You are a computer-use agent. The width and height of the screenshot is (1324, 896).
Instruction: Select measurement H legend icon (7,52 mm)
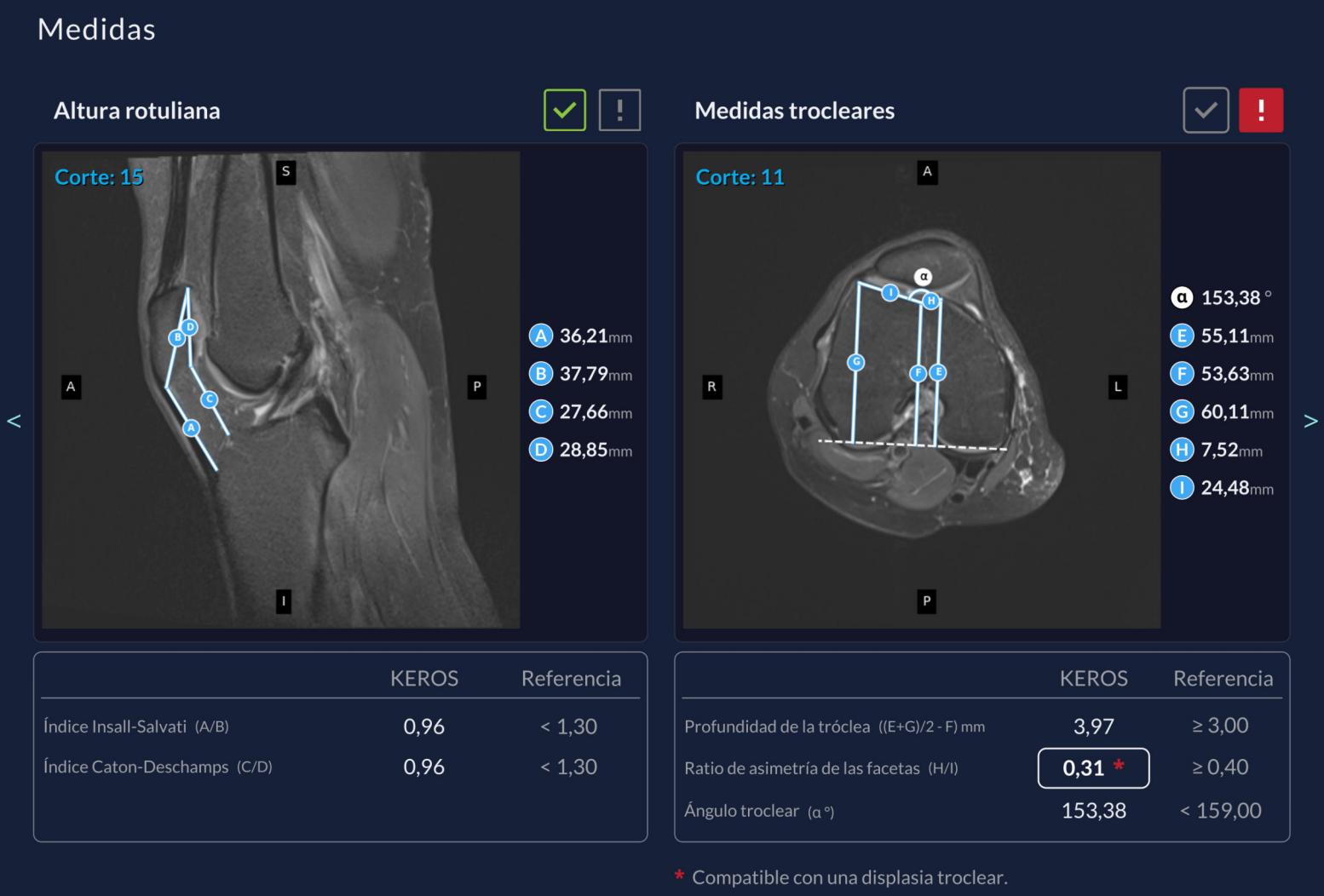tap(1182, 449)
